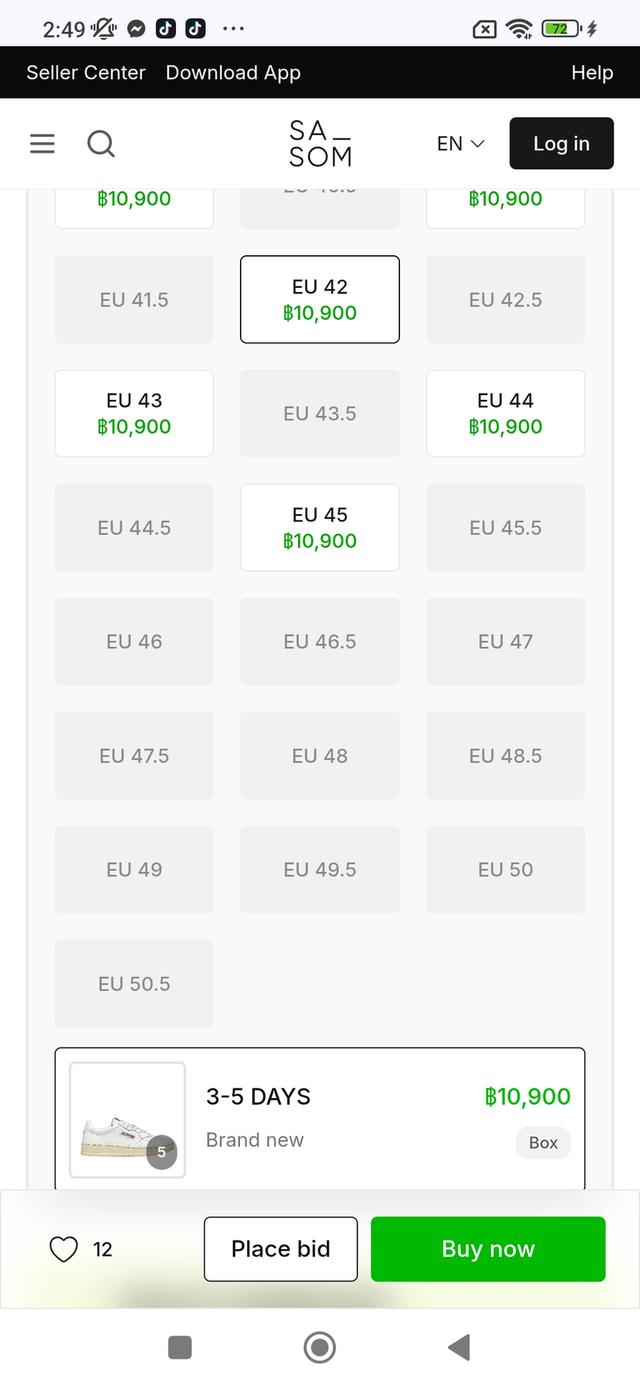This screenshot has height=1386, width=640.
Task: Open Download App link
Action: click(x=233, y=72)
